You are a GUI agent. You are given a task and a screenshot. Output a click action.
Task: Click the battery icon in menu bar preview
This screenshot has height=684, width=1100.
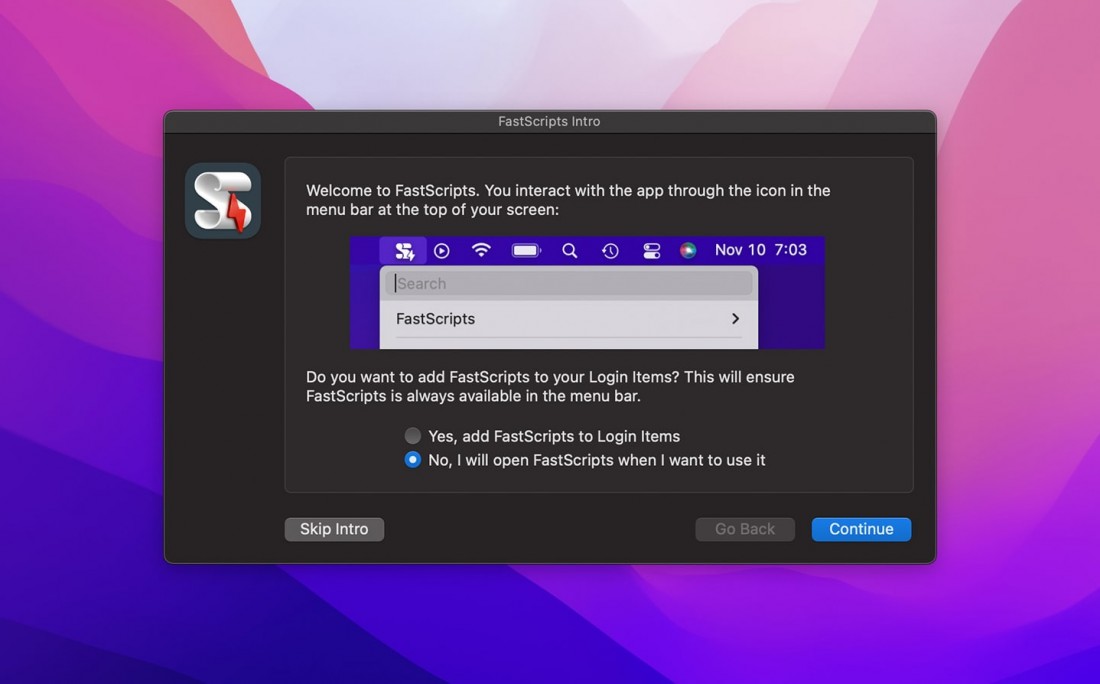(526, 251)
